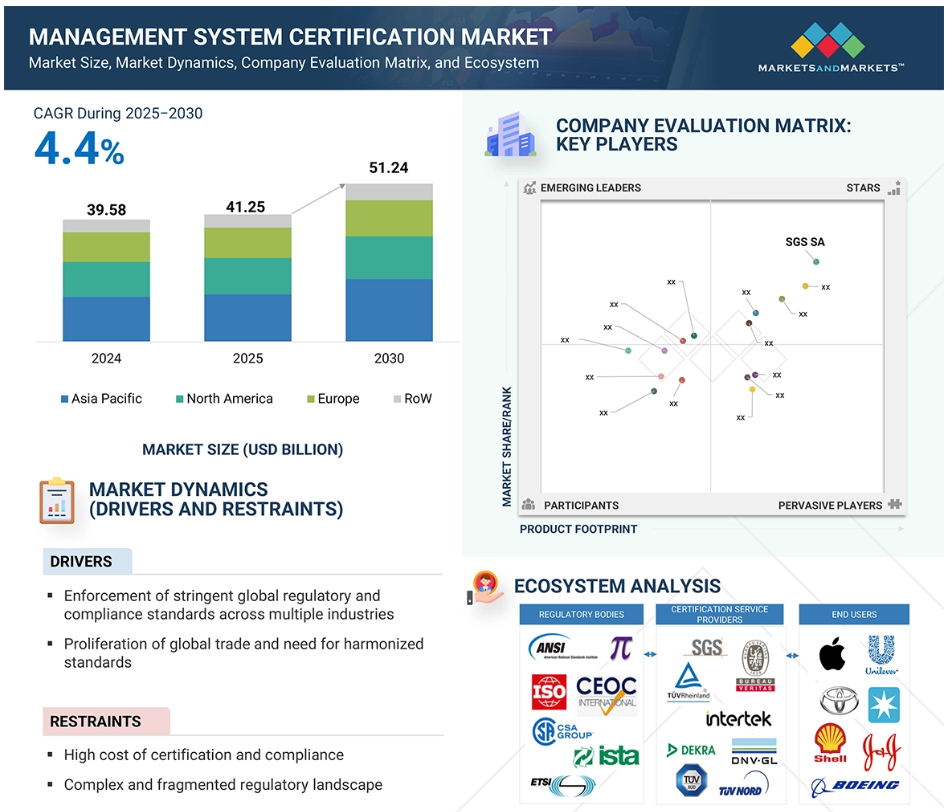This screenshot has width=951, height=812.
Task: Click the Johnson & Johnson logo
Action: 882,751
